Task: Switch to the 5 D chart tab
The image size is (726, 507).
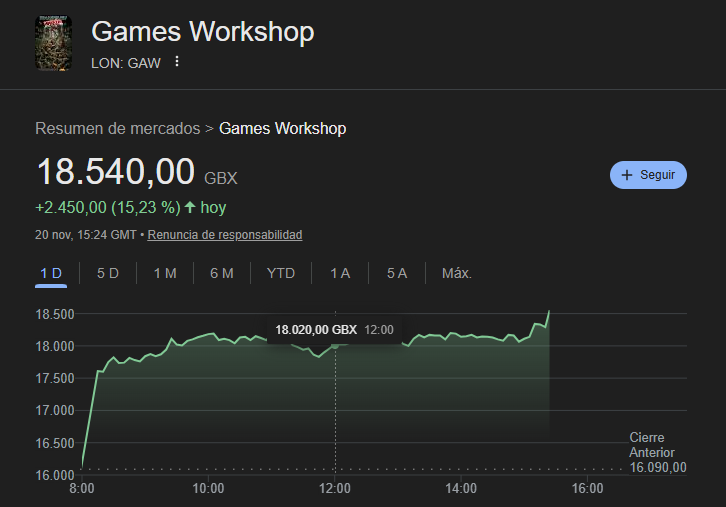Action: click(x=108, y=273)
